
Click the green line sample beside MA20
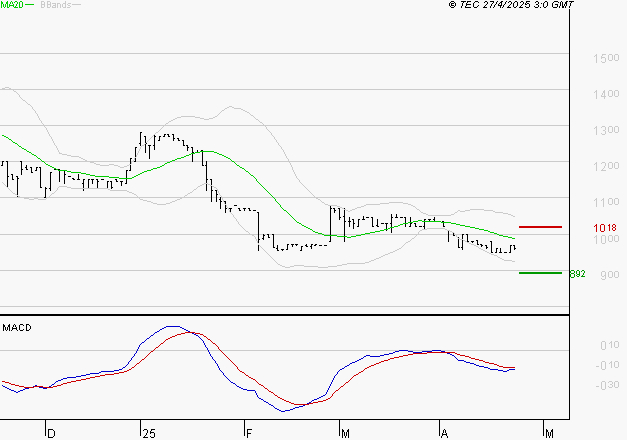30,5
